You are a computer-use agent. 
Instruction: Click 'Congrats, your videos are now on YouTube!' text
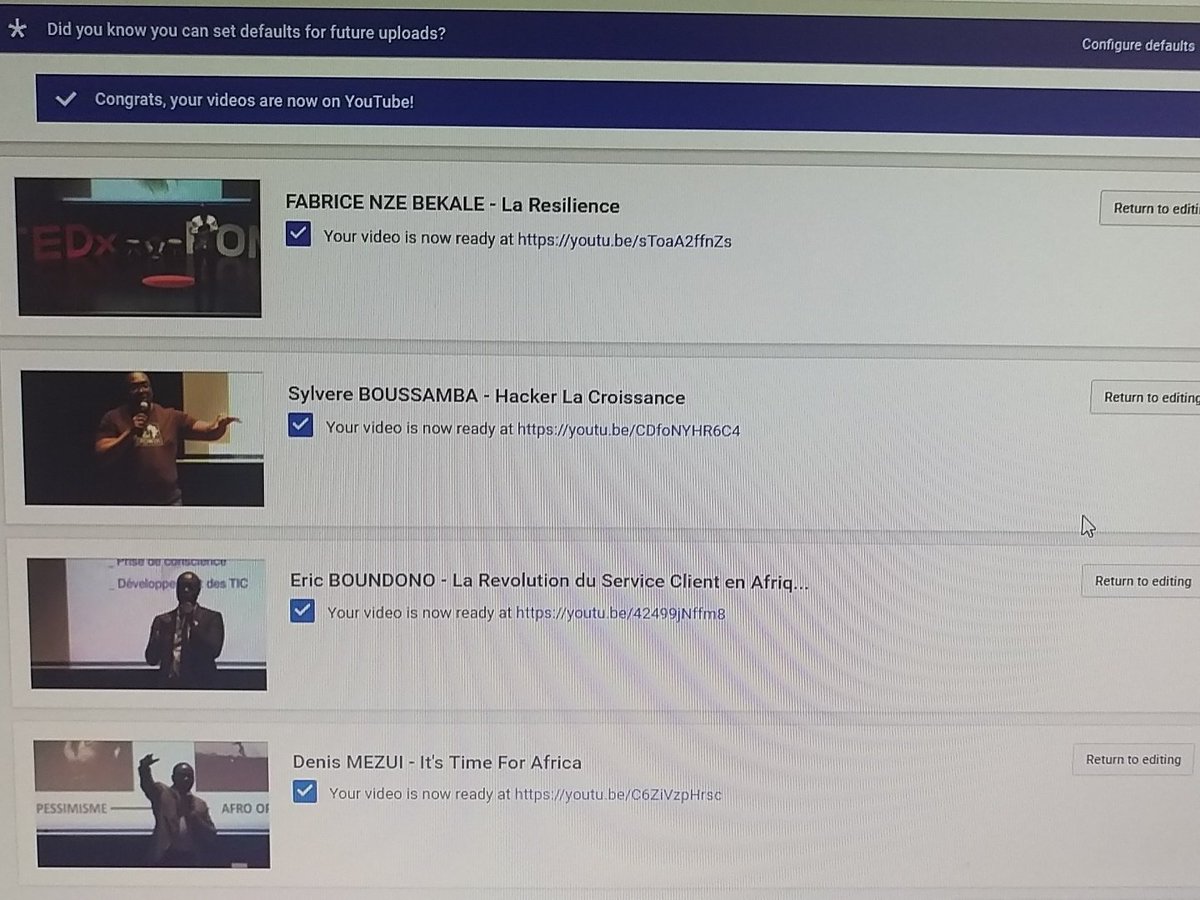254,100
